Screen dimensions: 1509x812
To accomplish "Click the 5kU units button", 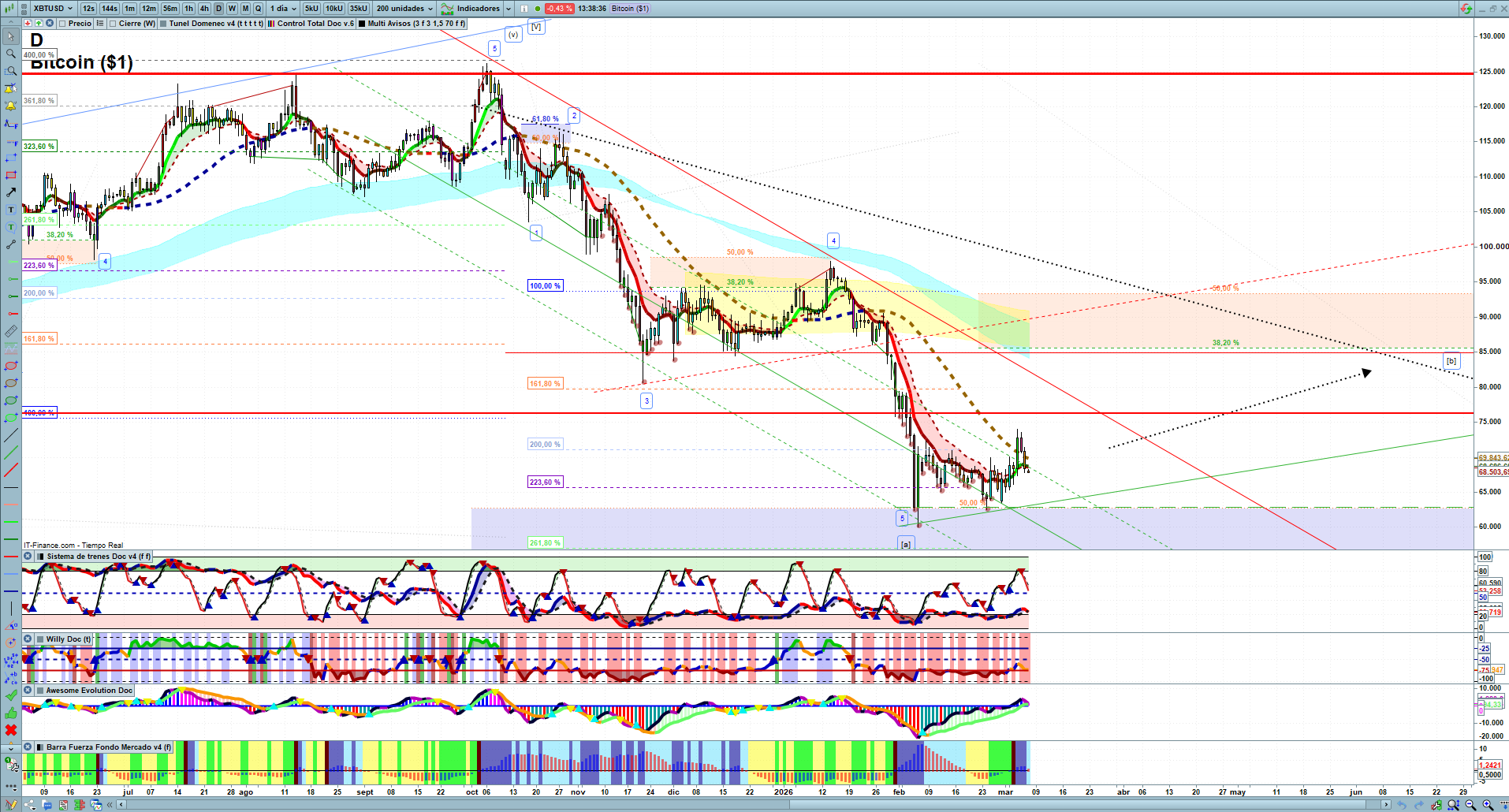I will (311, 9).
